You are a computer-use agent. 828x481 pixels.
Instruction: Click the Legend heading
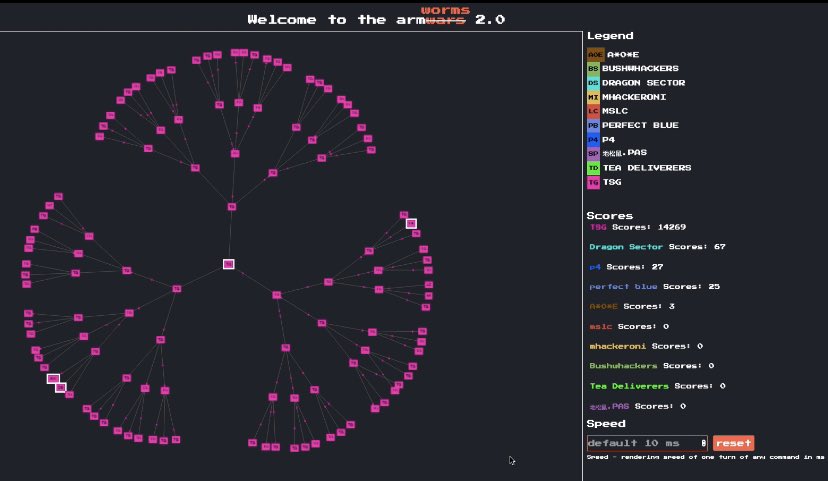pos(610,36)
